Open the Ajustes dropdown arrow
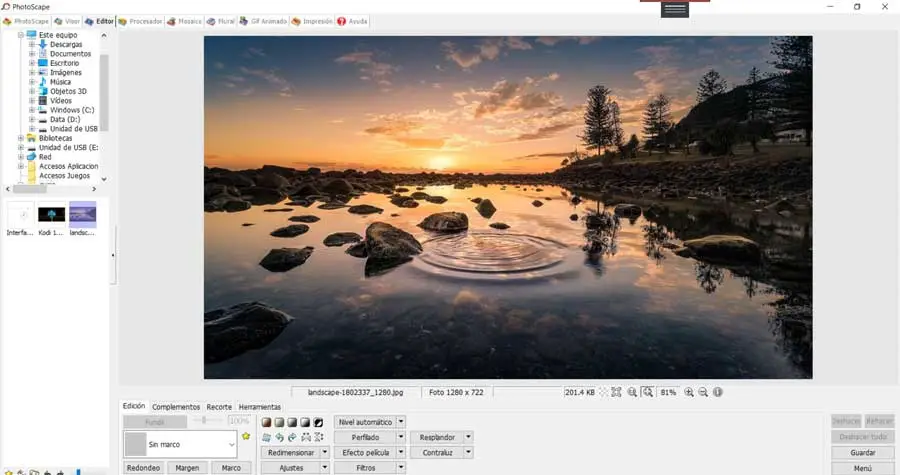 click(x=325, y=468)
